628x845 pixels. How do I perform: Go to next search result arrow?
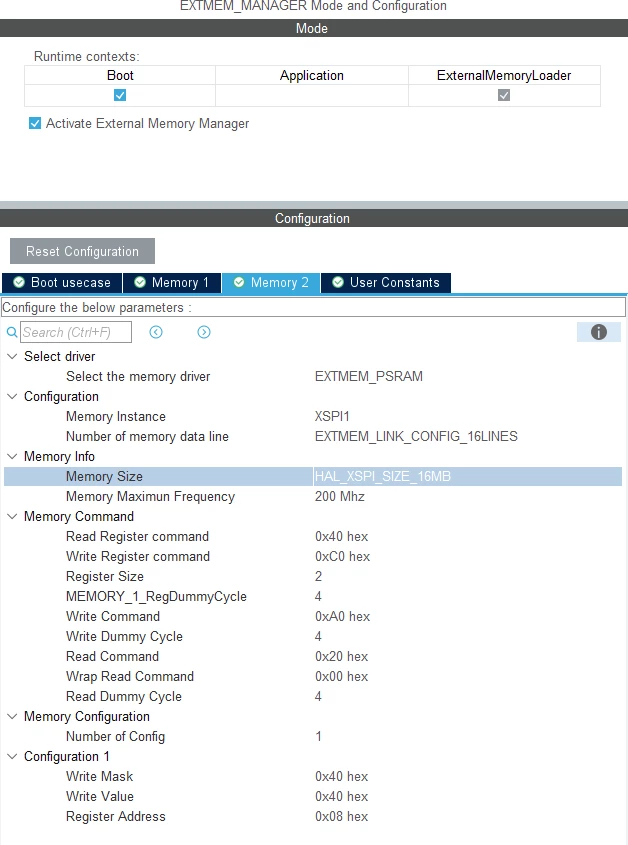[x=204, y=332]
